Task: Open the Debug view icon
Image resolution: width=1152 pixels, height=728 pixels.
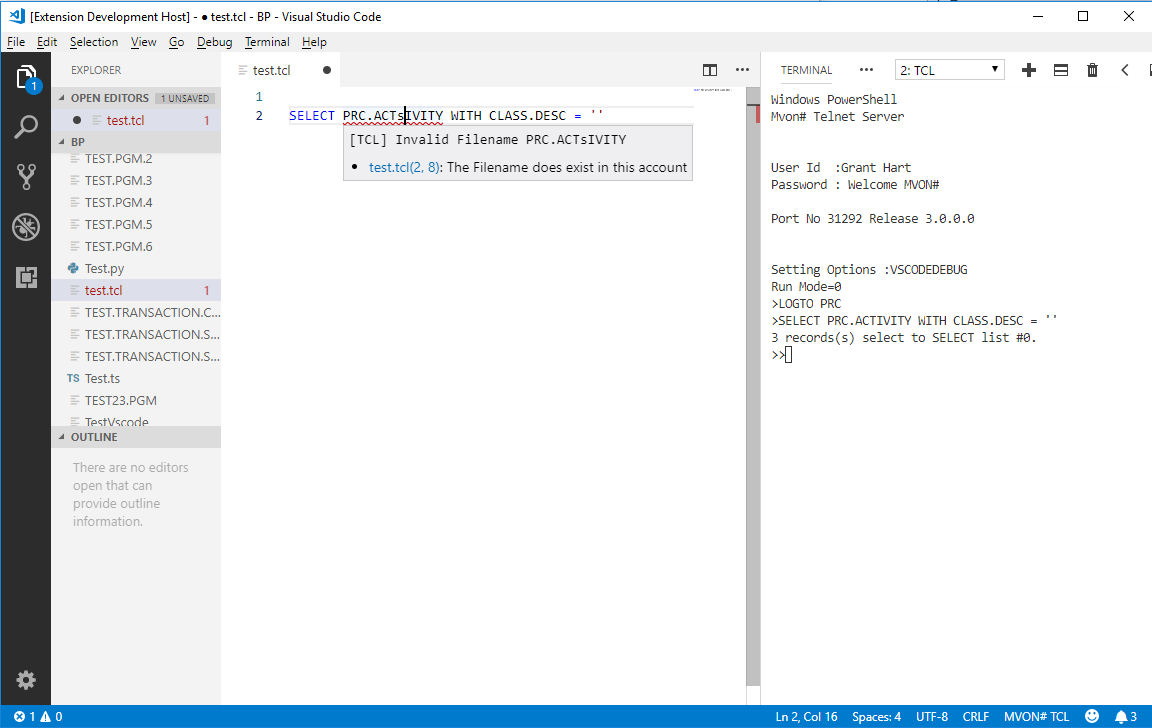Action: click(x=26, y=227)
